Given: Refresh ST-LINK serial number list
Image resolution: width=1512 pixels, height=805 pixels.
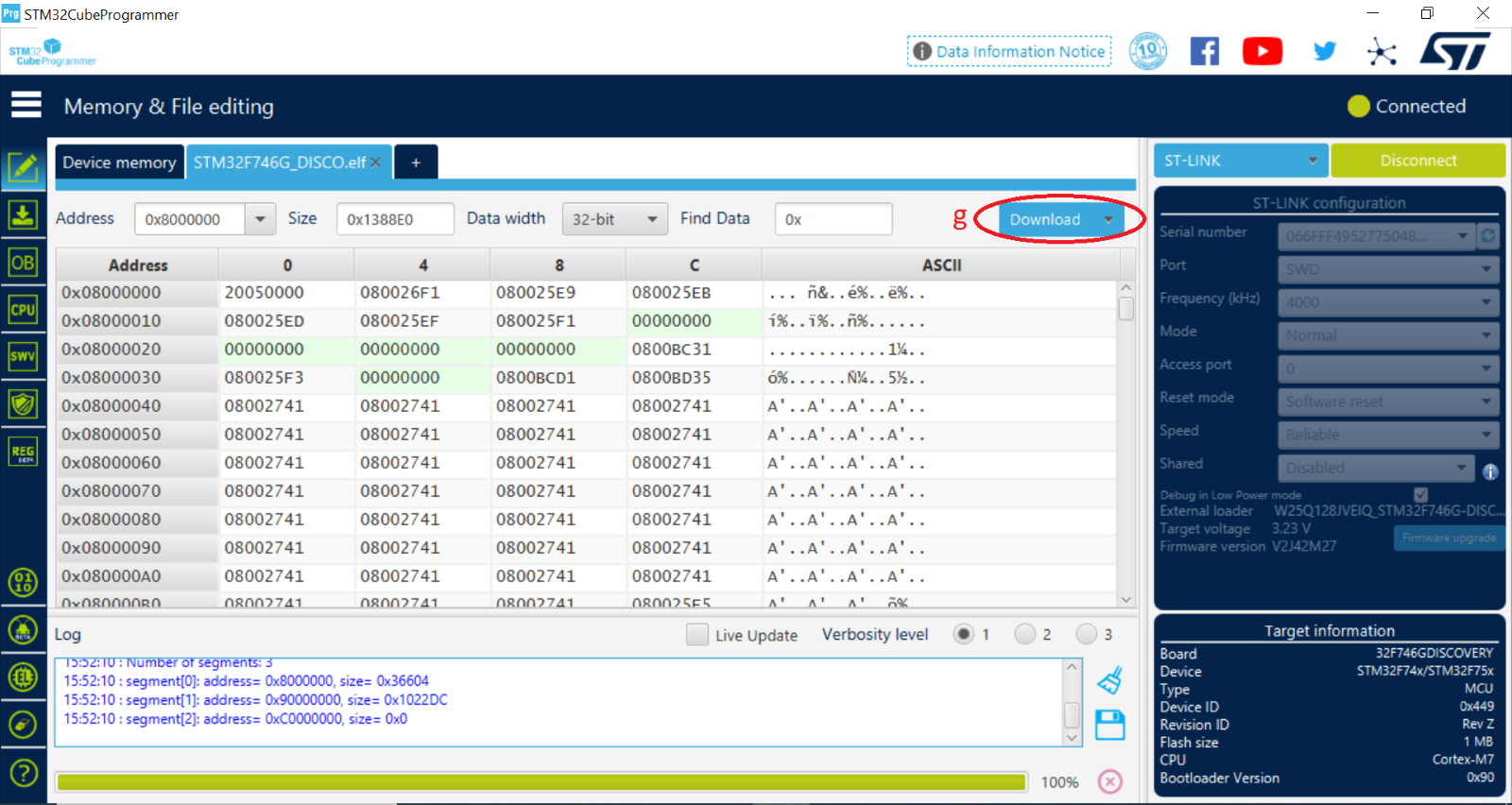Looking at the screenshot, I should tap(1488, 235).
